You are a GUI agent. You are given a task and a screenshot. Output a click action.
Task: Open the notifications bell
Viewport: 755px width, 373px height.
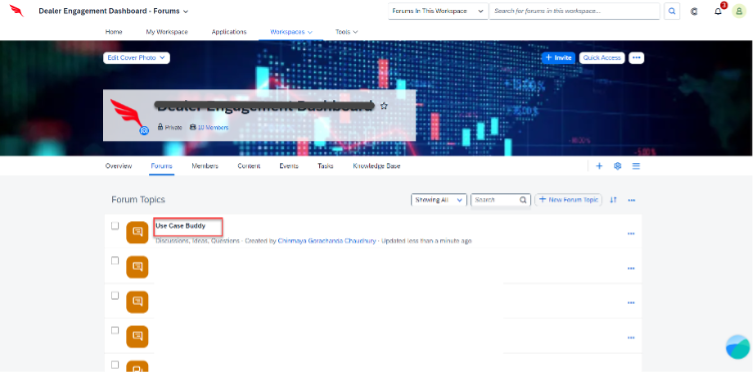pos(718,12)
